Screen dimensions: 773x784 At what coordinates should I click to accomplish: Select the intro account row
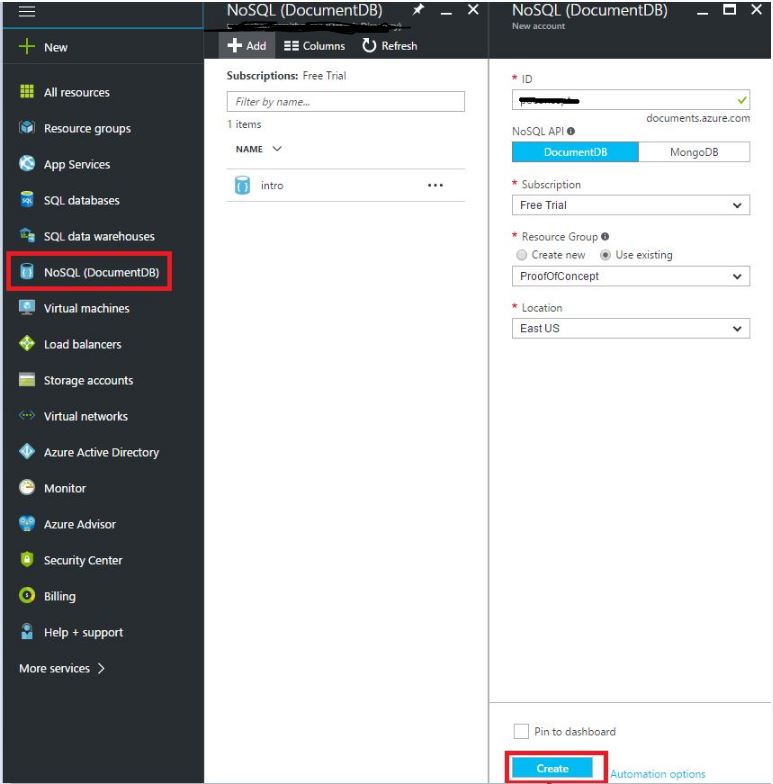tap(346, 186)
